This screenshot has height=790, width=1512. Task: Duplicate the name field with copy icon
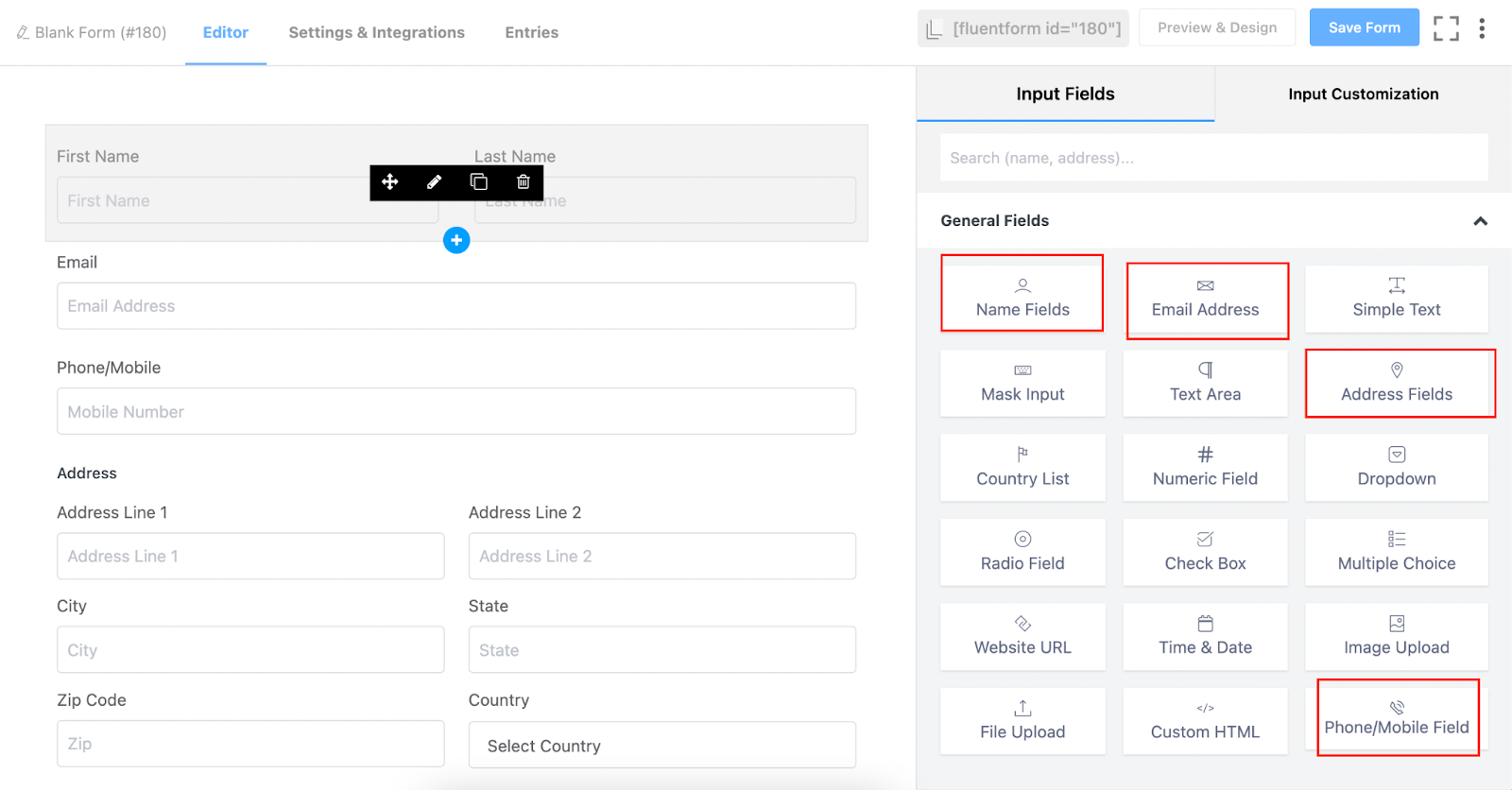point(479,181)
